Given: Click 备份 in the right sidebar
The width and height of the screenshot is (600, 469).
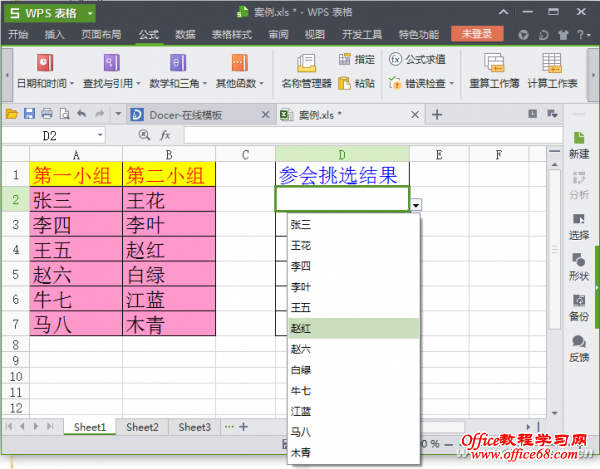Looking at the screenshot, I should [x=578, y=307].
